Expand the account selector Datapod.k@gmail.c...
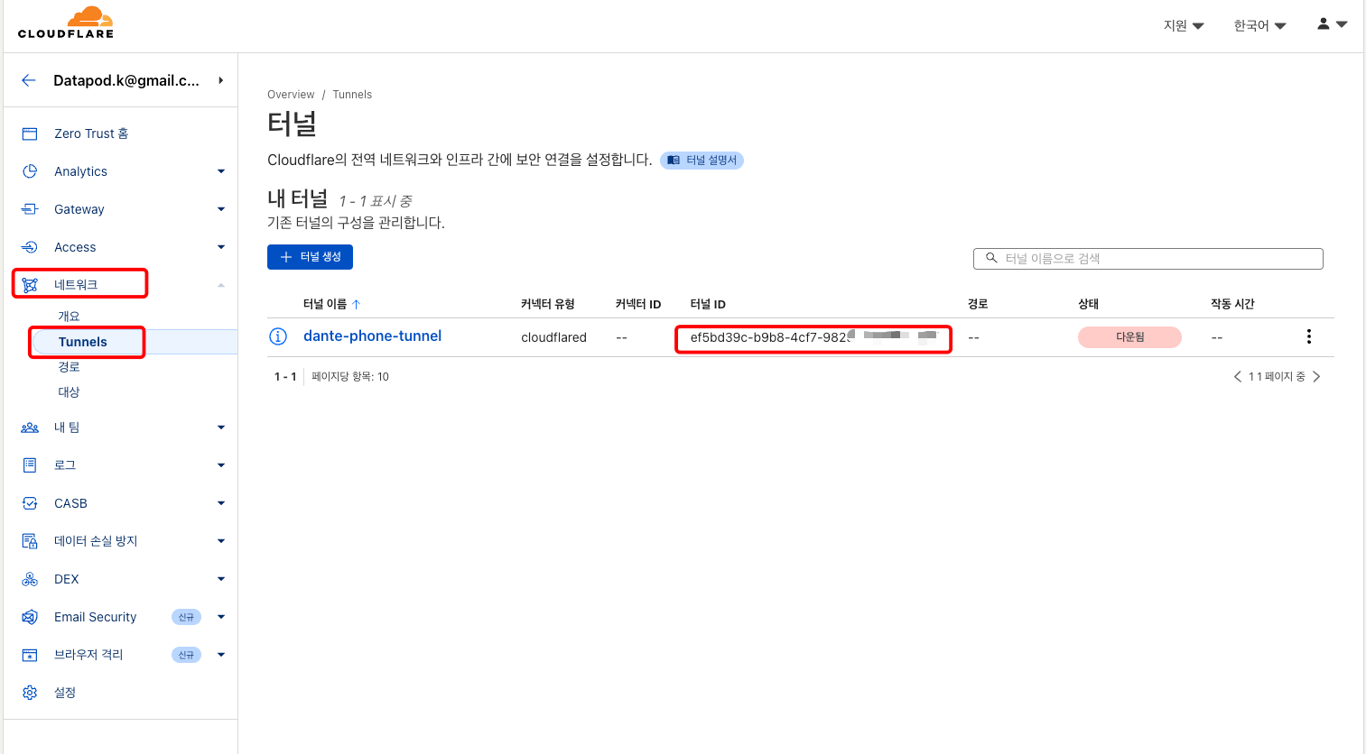The image size is (1366, 754). pyautogui.click(x=221, y=80)
